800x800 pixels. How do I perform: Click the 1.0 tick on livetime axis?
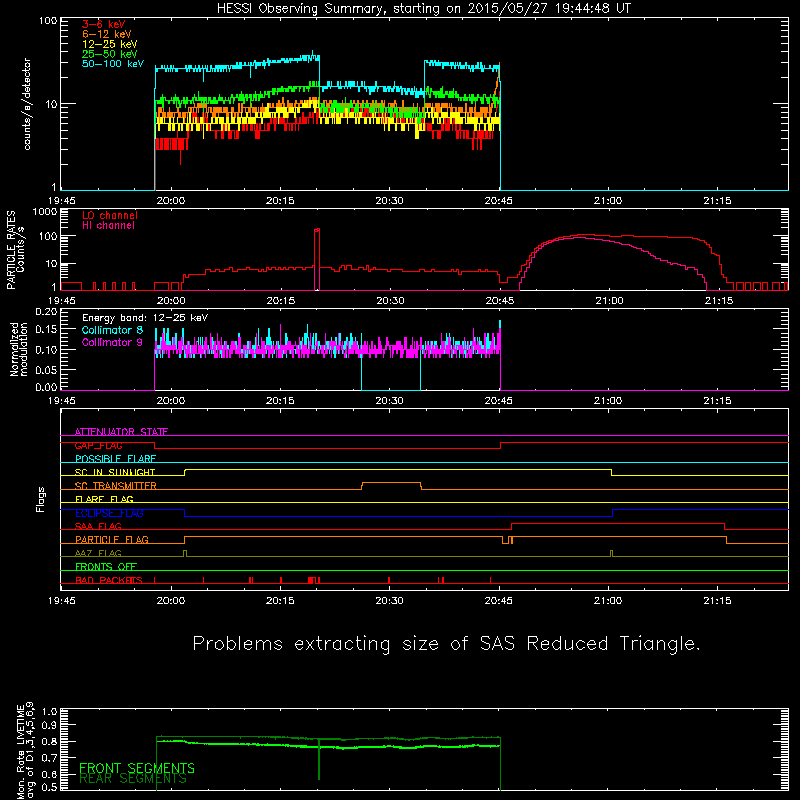[49, 711]
